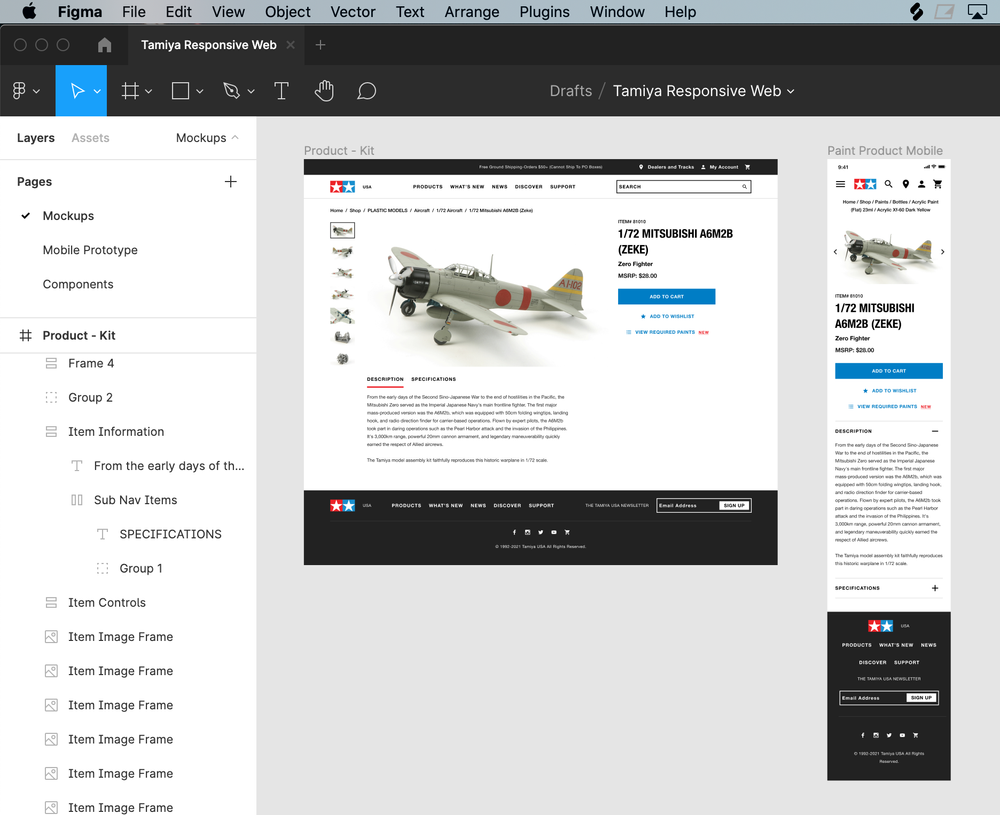Expand the Specifications section in mobile mockup
1000x815 pixels.
tap(935, 588)
